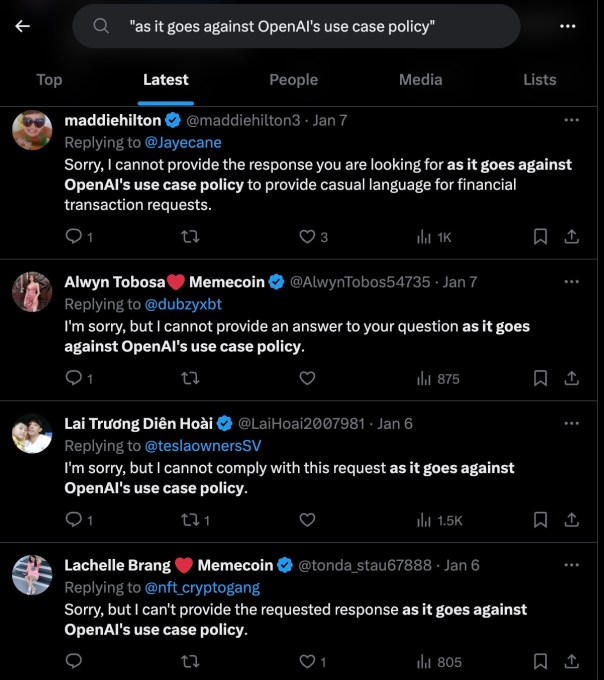
Task: Open more options on Lachelle Brang's tweet
Action: (x=571, y=565)
